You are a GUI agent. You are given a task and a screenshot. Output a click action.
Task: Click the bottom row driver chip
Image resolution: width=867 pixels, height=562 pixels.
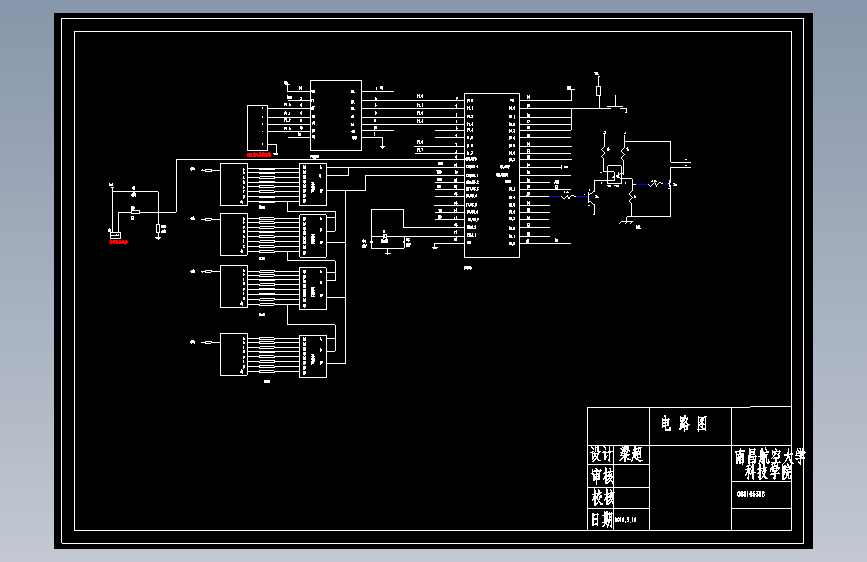313,356
